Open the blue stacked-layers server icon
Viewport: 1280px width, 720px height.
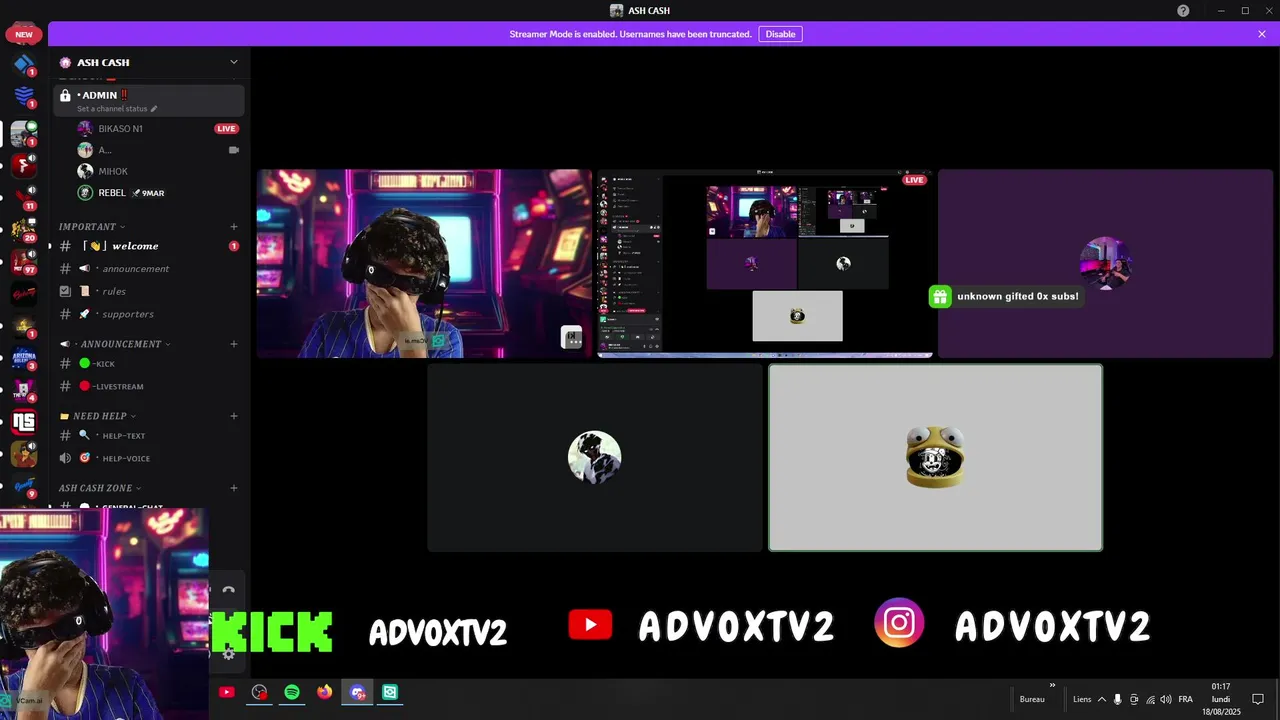pyautogui.click(x=23, y=96)
